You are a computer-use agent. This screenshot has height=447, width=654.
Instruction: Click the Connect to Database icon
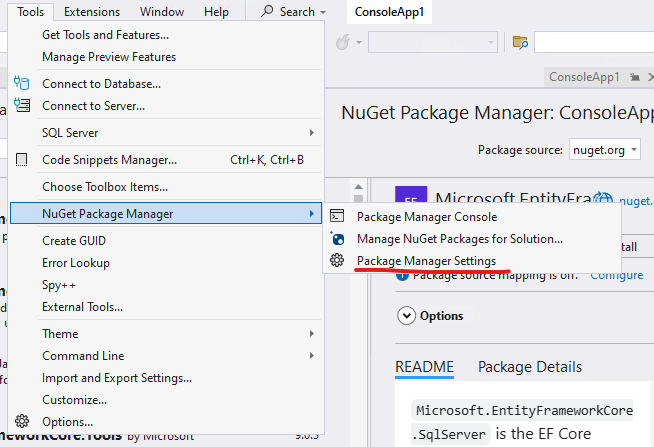[22, 83]
